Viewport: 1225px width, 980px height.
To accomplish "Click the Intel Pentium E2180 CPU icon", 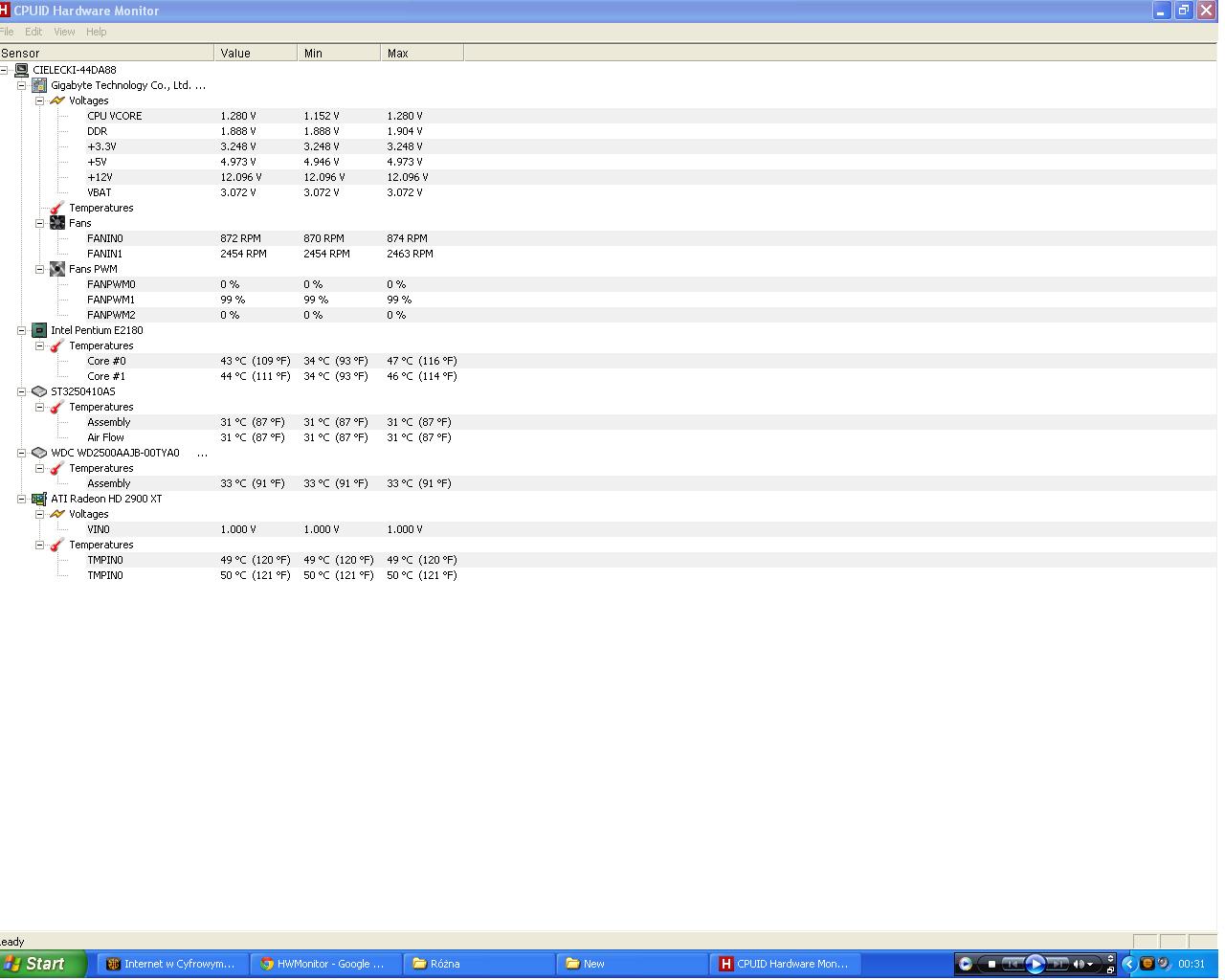I will pyautogui.click(x=39, y=330).
